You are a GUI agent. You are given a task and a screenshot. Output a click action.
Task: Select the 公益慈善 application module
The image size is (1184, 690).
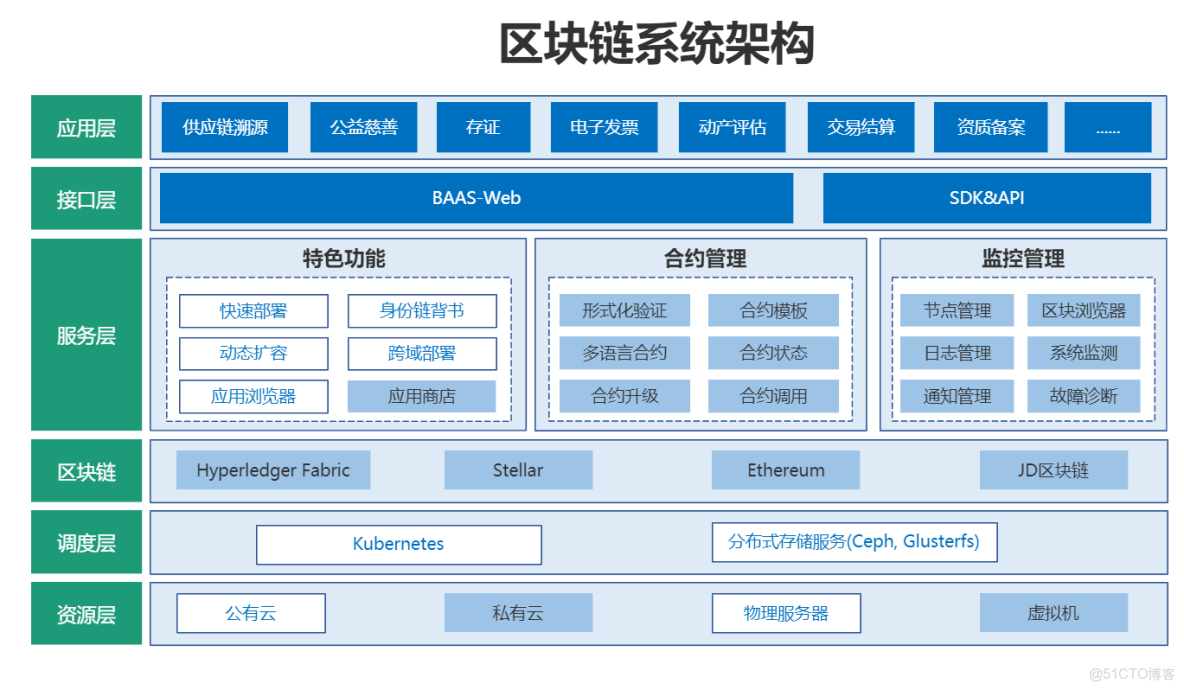[364, 127]
